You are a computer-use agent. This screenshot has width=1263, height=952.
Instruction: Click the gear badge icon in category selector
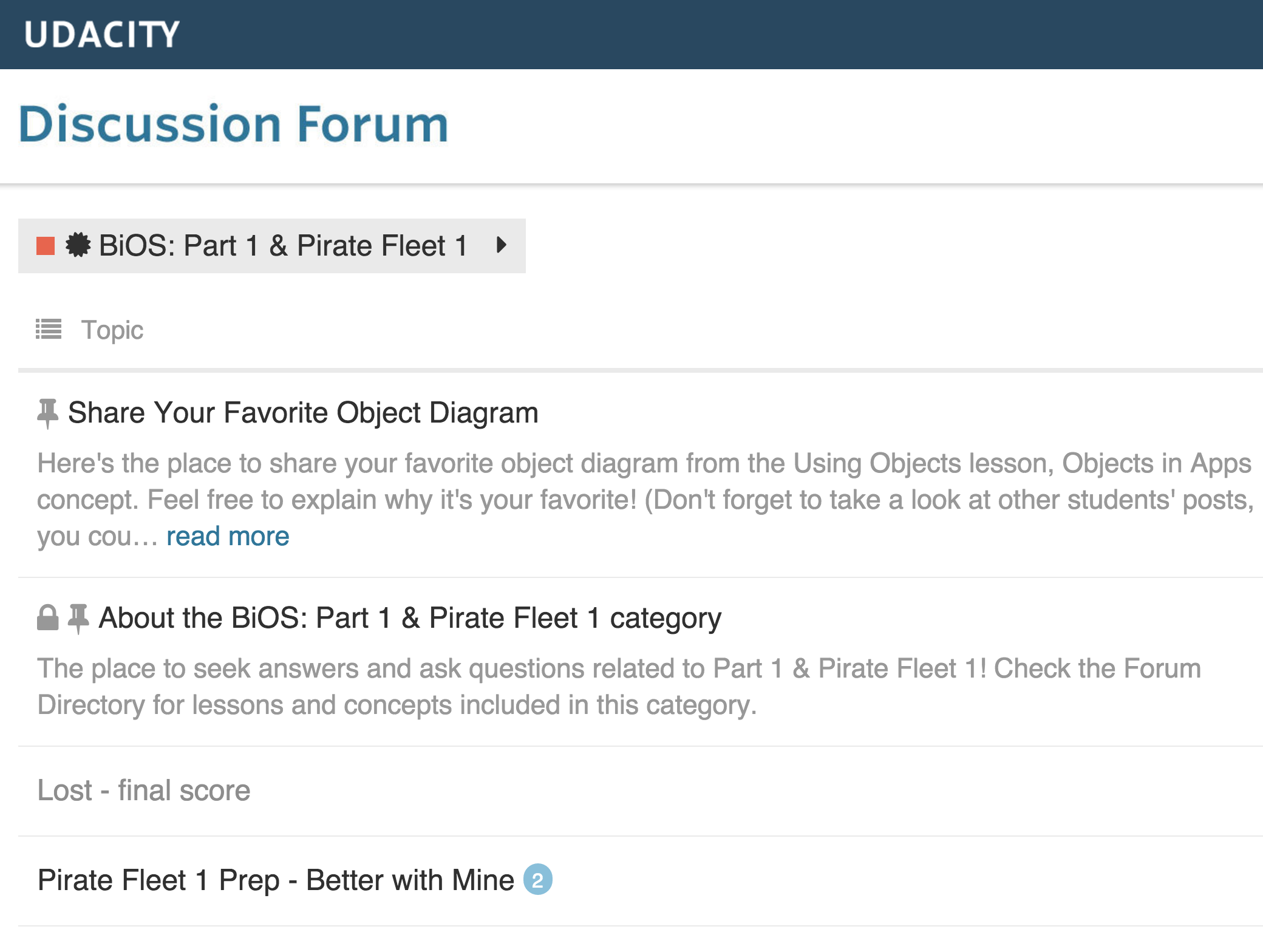coord(78,245)
